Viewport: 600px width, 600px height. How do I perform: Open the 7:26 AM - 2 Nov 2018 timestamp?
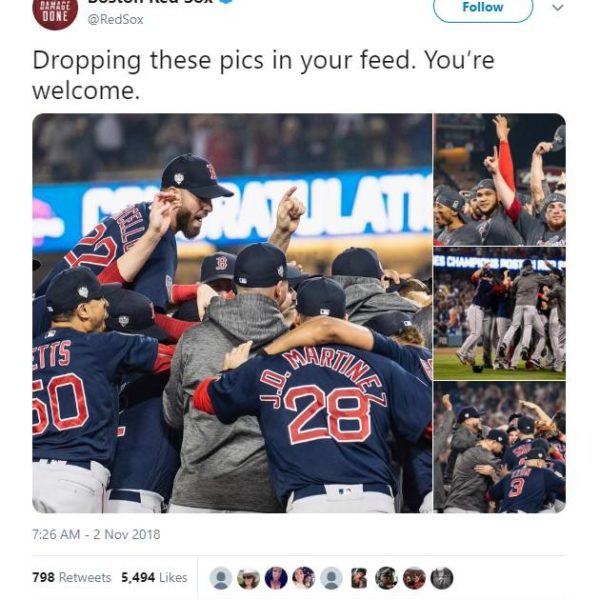point(96,534)
